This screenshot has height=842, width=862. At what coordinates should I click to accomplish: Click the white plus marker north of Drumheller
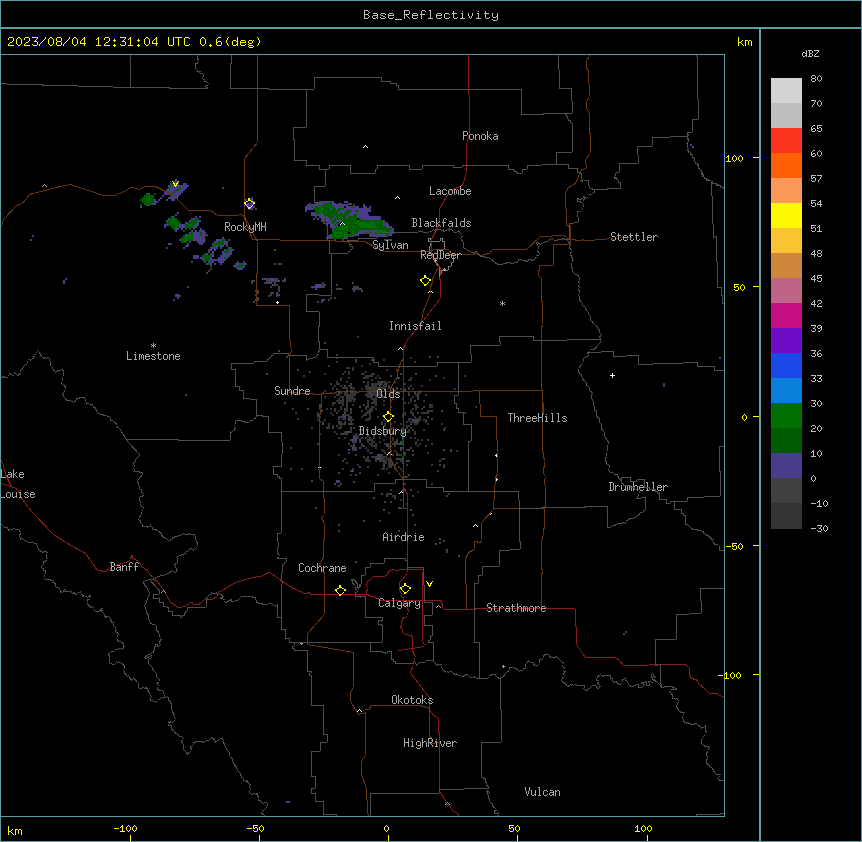(612, 375)
